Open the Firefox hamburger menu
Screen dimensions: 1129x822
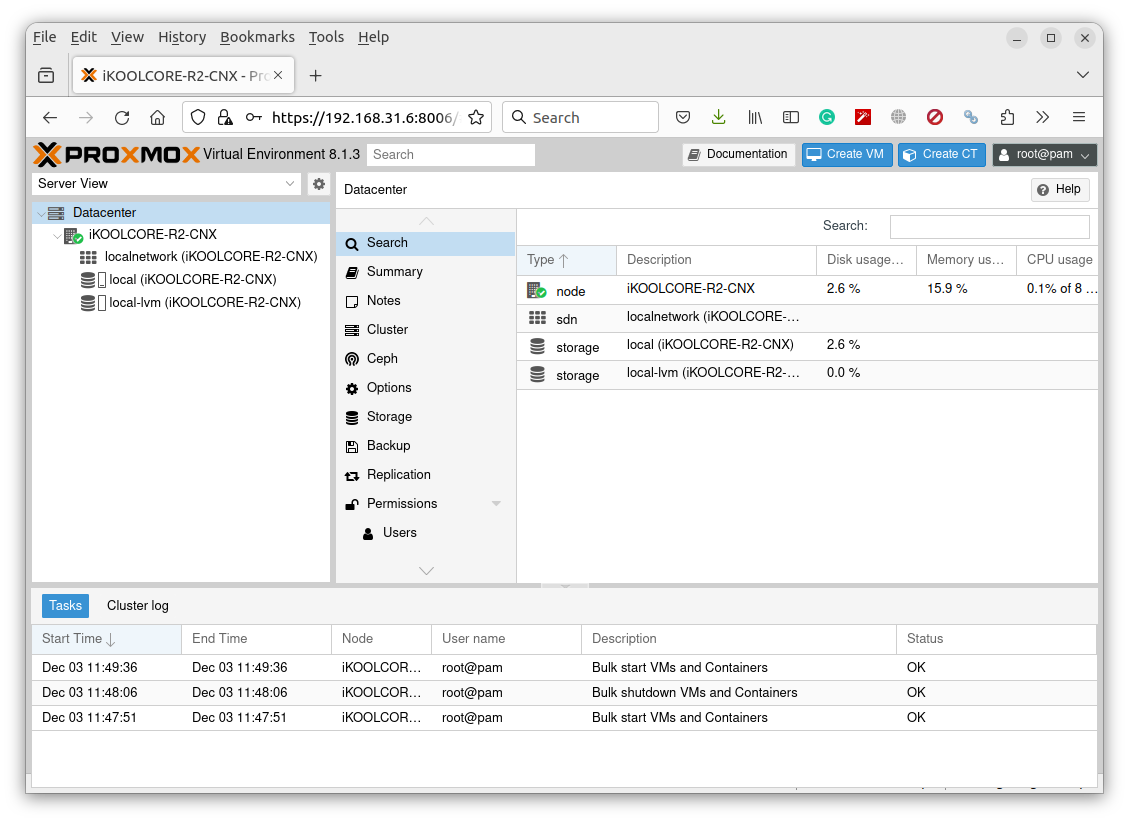pos(1079,117)
